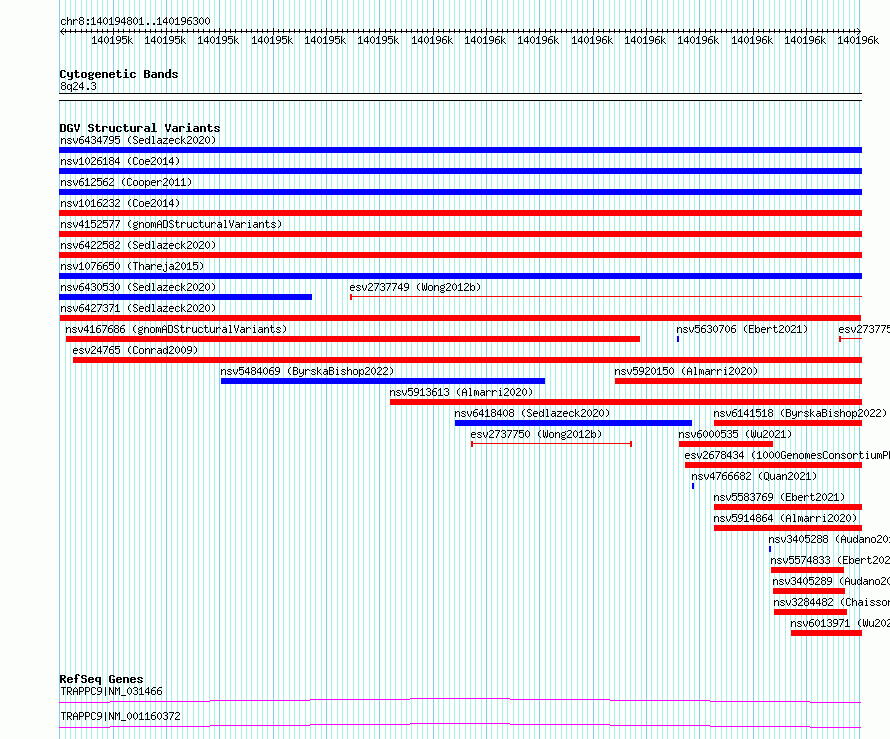The image size is (890, 739).
Task: Click the blue bar of nsv6430530
Action: [x=186, y=297]
